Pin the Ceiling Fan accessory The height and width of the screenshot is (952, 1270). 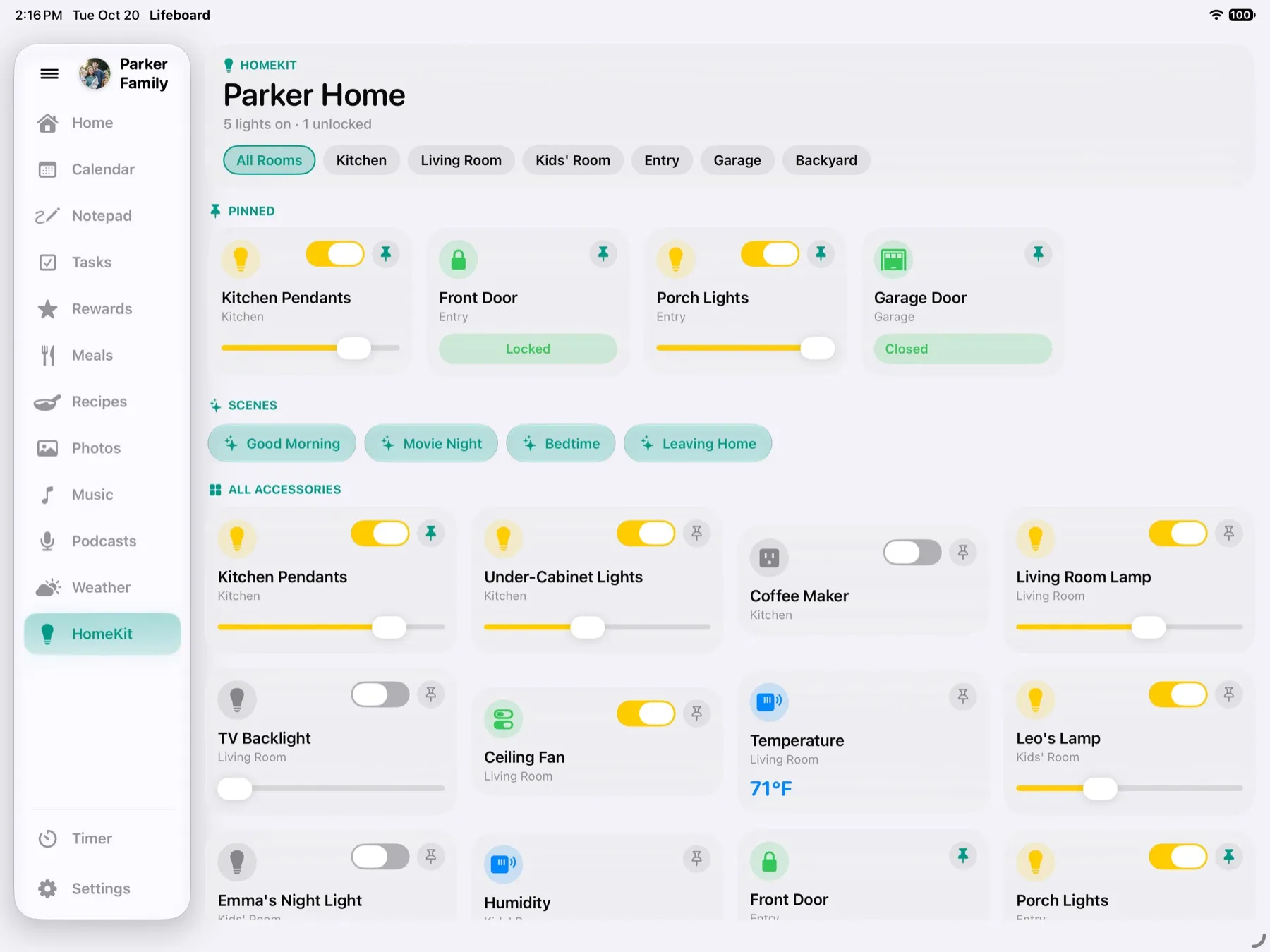(696, 713)
